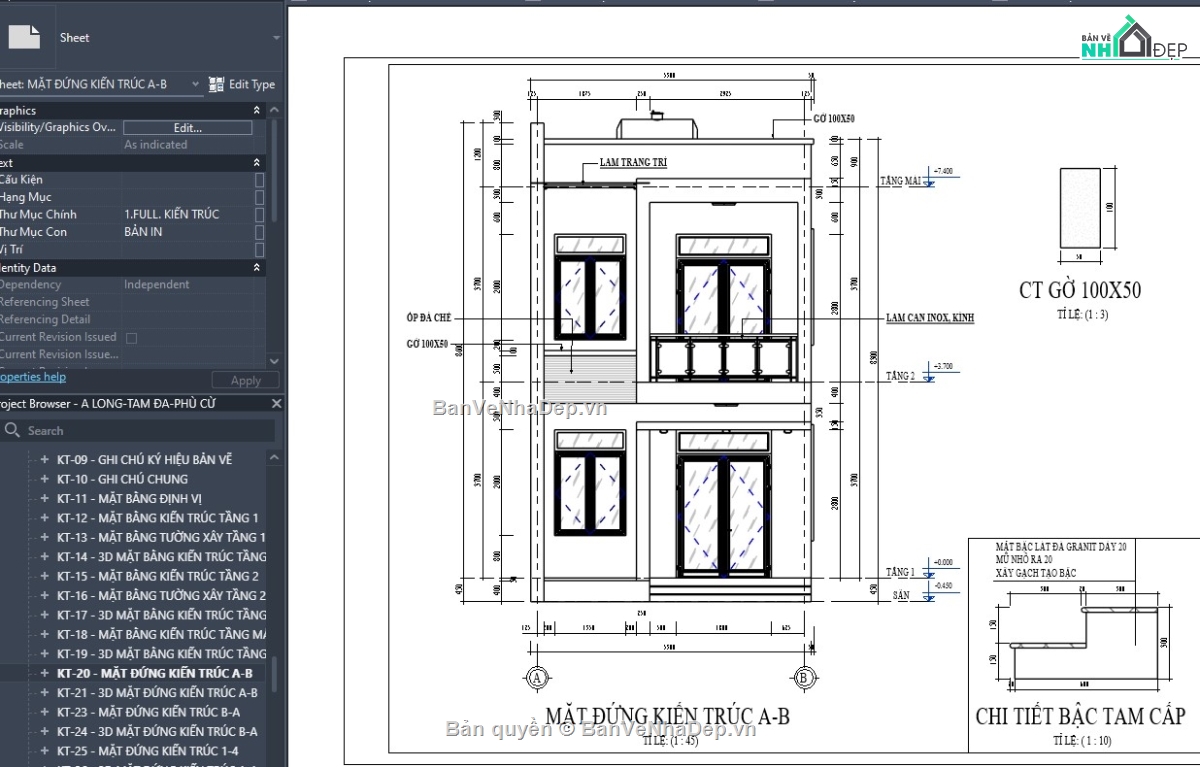This screenshot has height=767, width=1200.
Task: Click the TẦNG MÁI level label
Action: [899, 181]
